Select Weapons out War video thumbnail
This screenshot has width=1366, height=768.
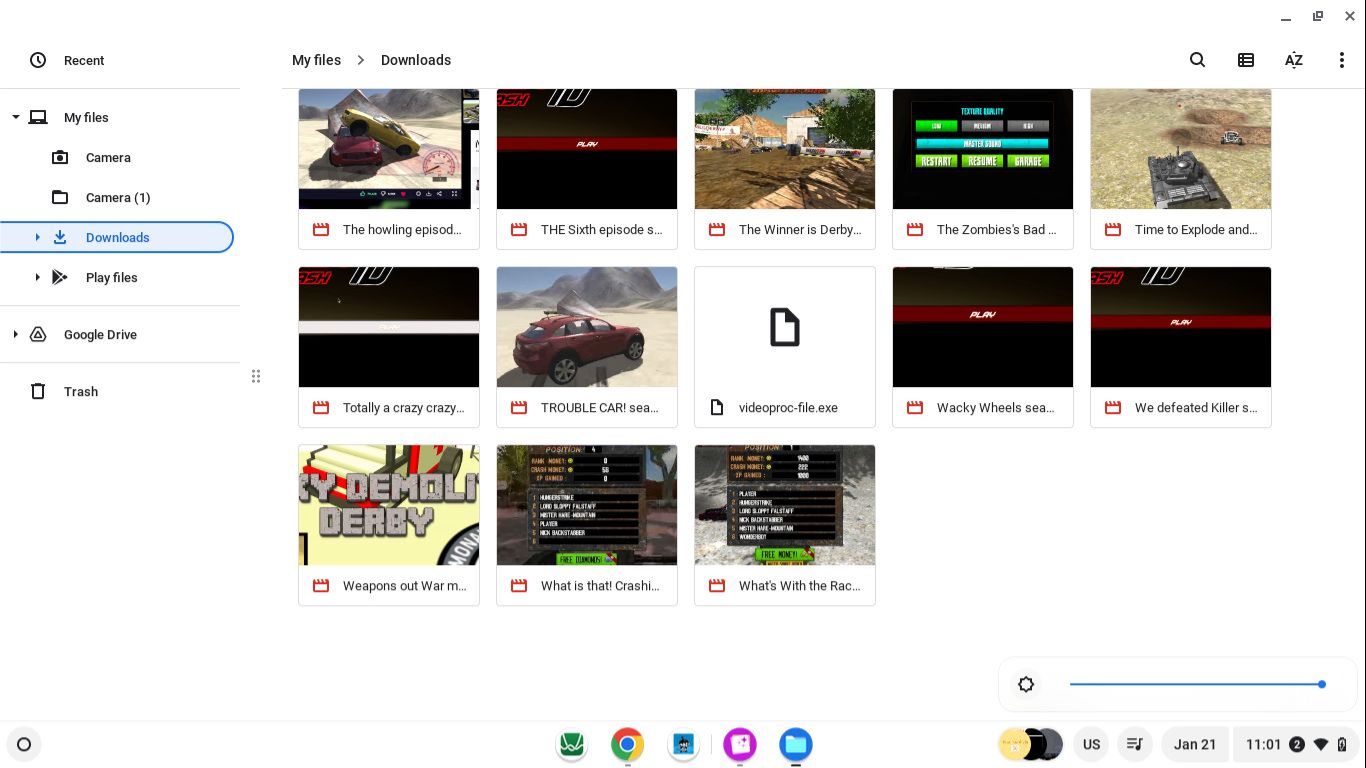[x=389, y=505]
